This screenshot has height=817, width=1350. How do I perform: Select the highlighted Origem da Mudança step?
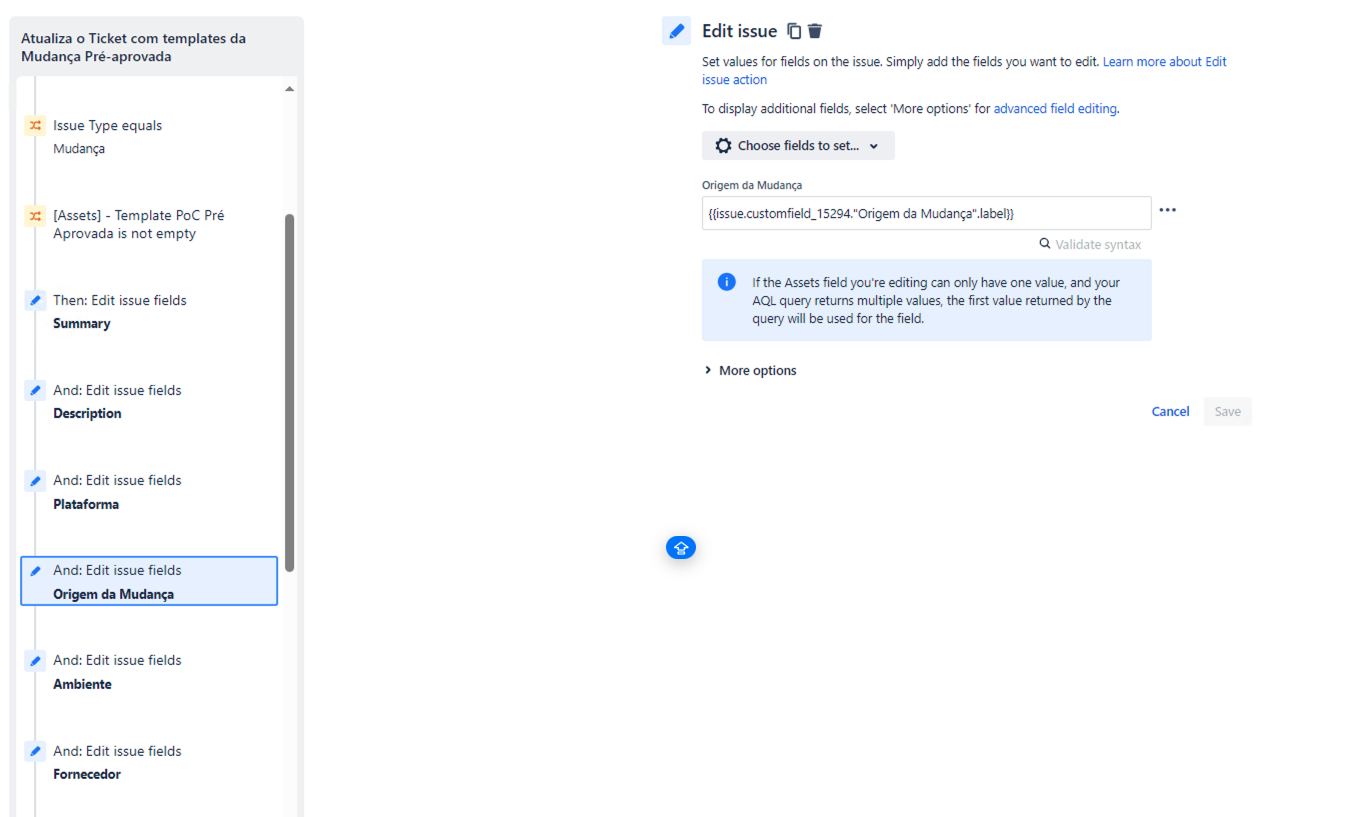coord(149,581)
